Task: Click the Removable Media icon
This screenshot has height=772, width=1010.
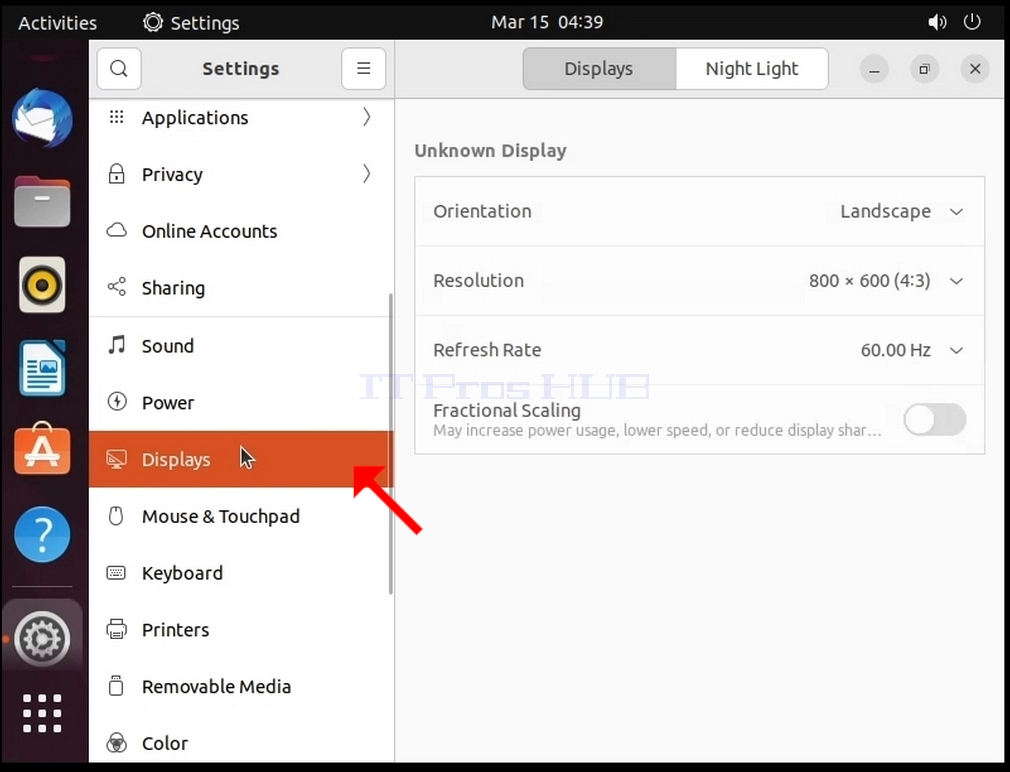Action: click(x=117, y=686)
